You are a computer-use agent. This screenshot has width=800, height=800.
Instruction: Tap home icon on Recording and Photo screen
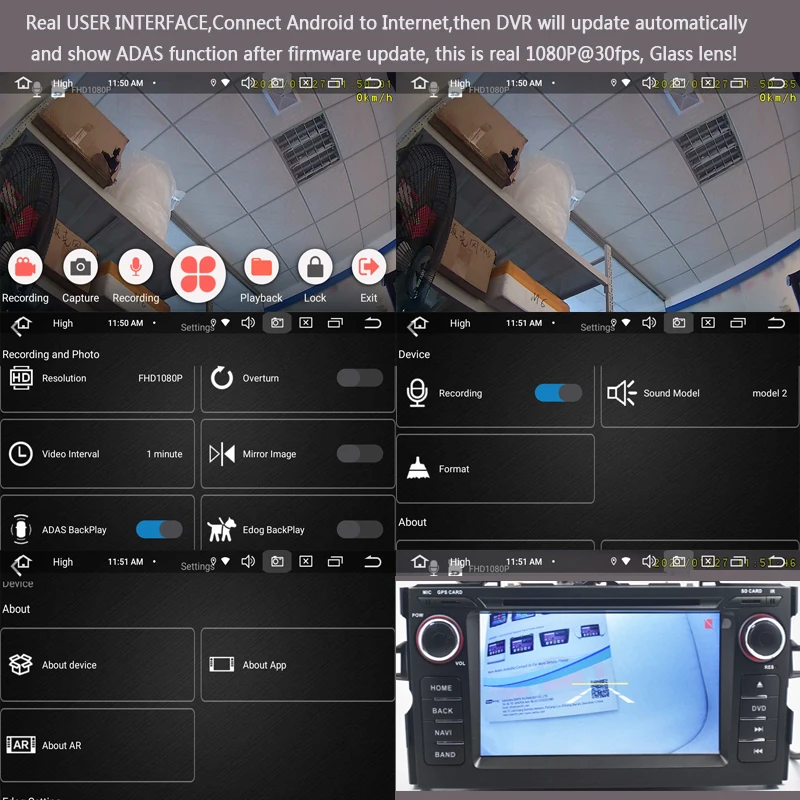click(23, 323)
